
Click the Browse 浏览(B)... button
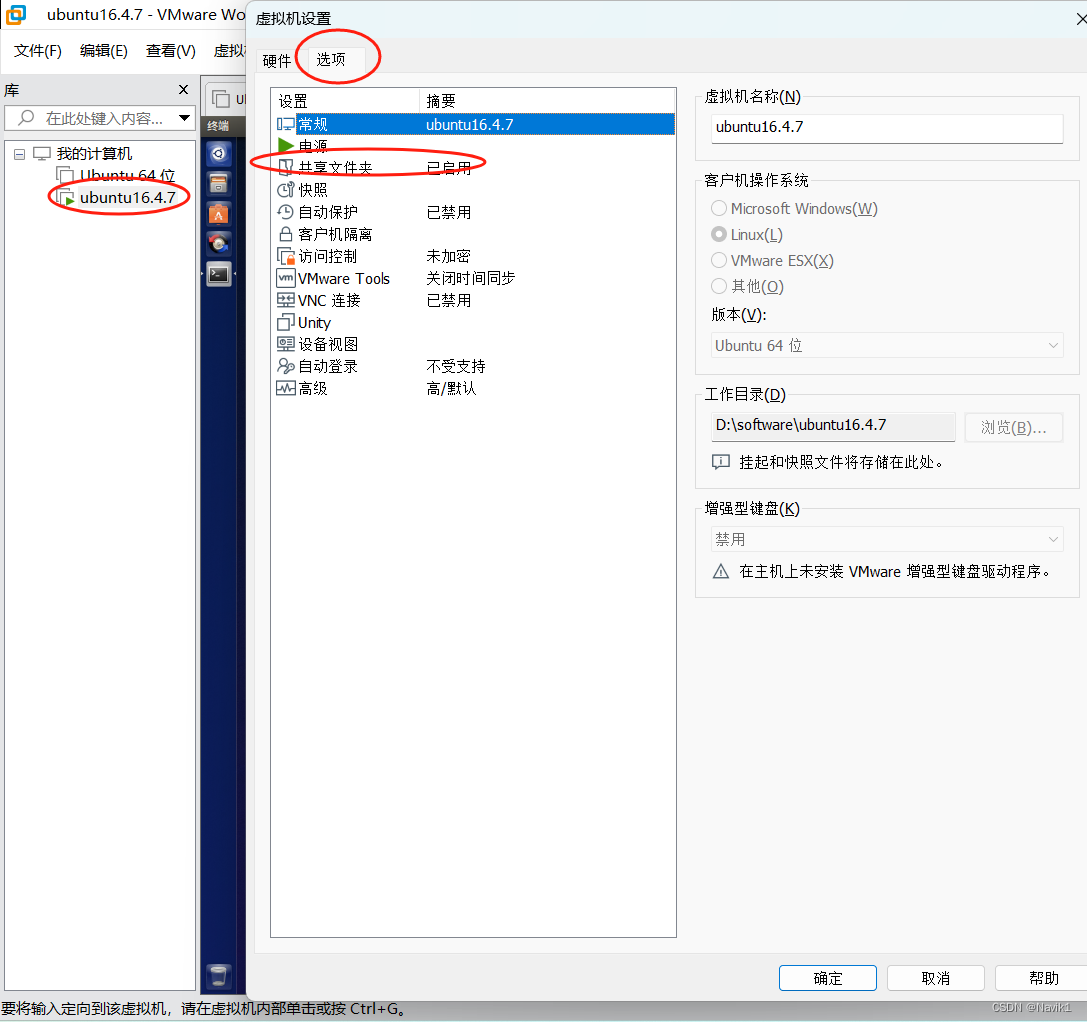pos(1013,427)
